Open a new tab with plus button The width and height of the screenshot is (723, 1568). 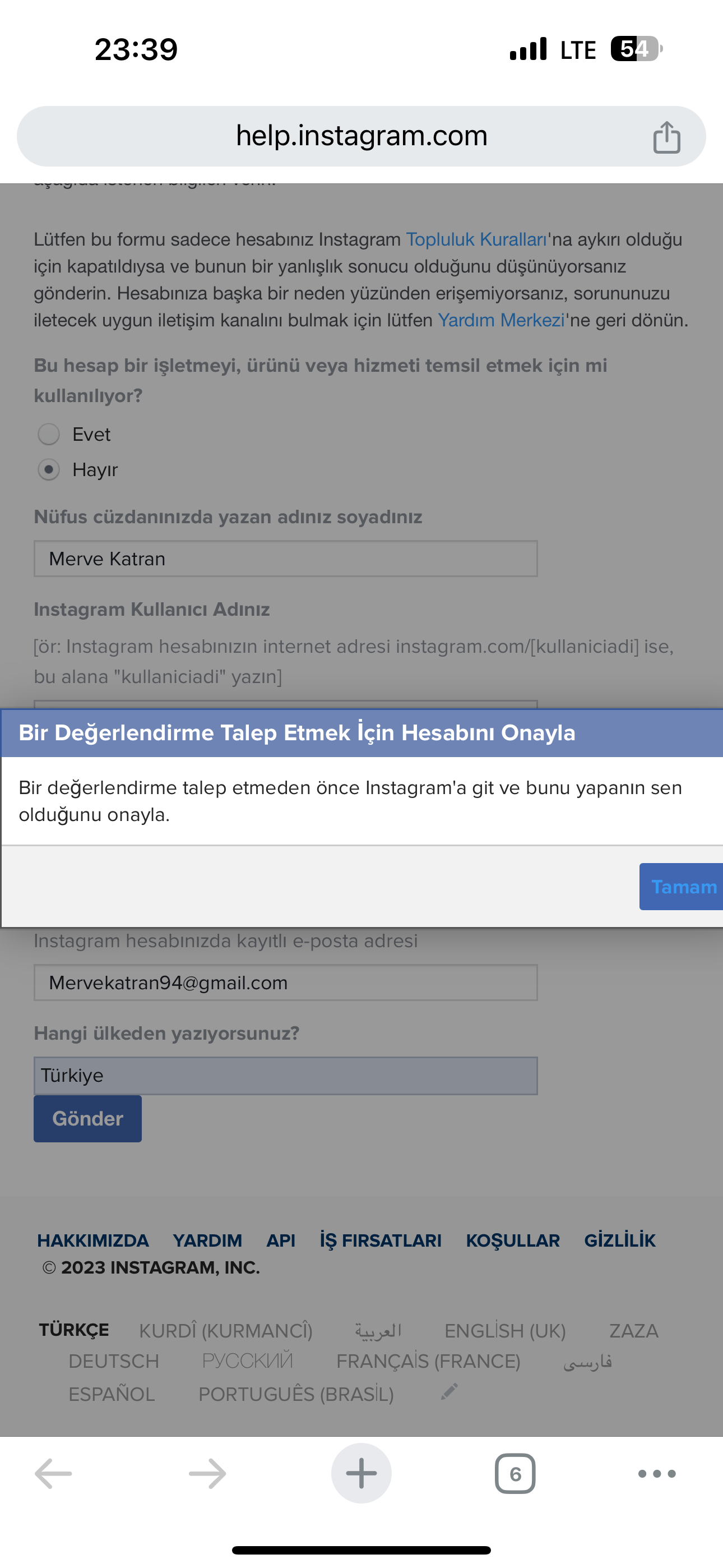click(x=361, y=1473)
